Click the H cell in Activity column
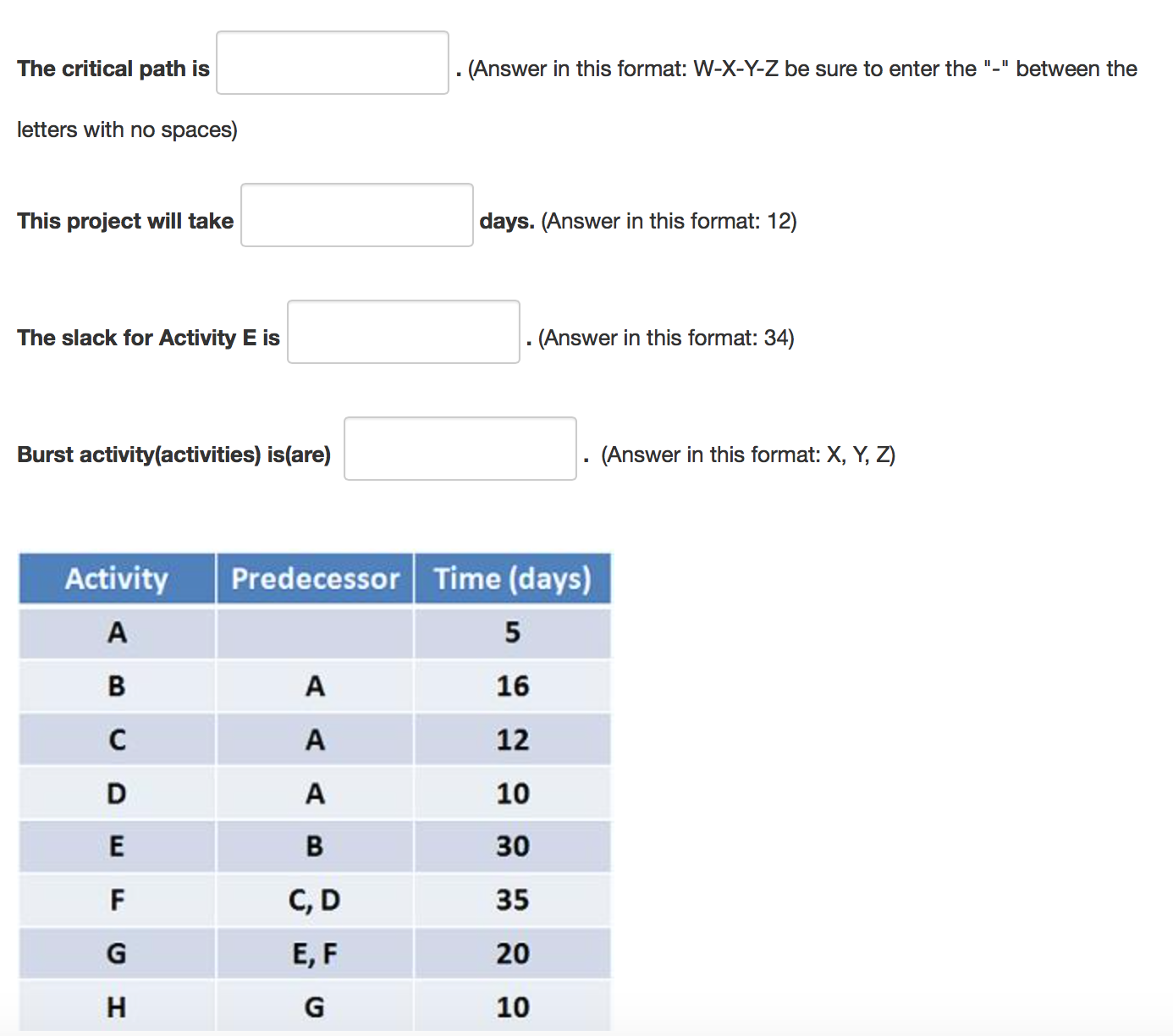1173x1036 pixels. click(117, 1007)
